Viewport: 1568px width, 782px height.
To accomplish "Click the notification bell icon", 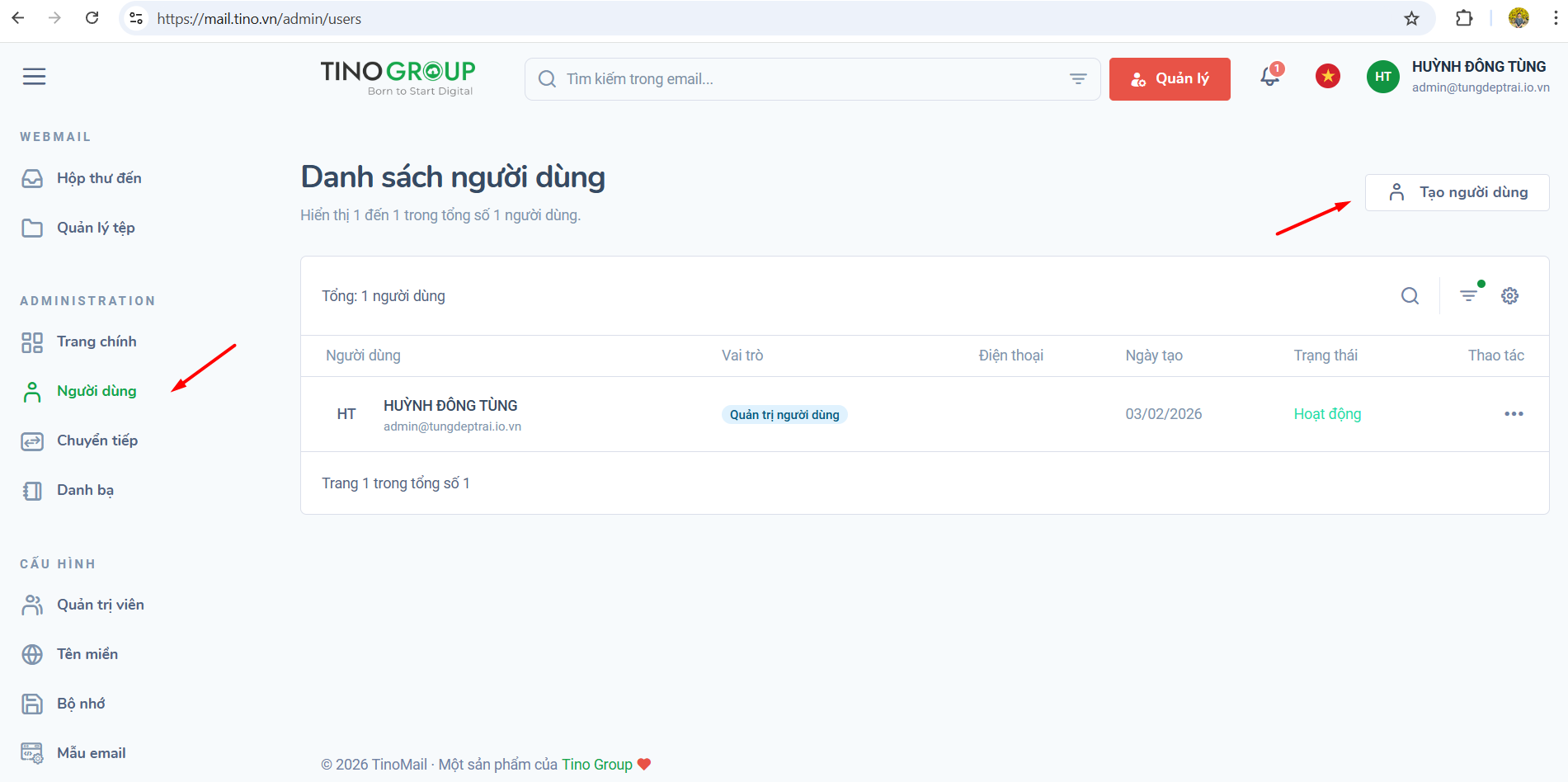I will (1269, 78).
